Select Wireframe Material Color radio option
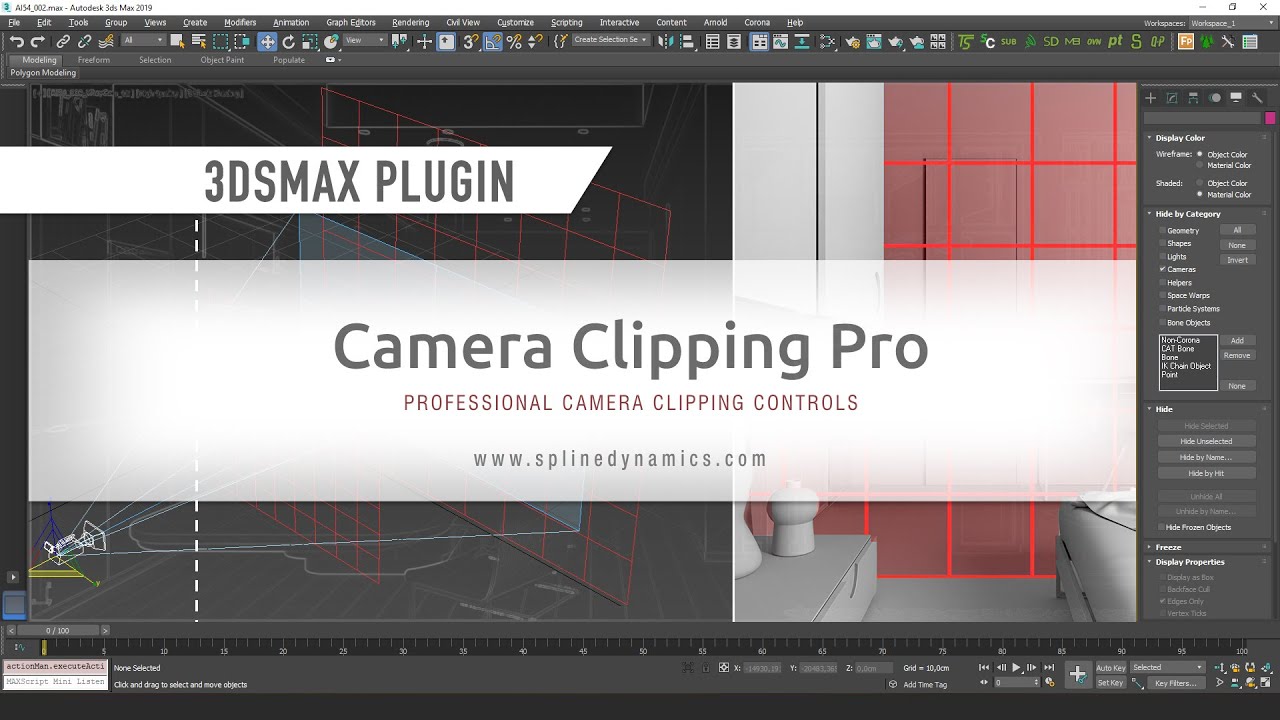 pos(1200,166)
